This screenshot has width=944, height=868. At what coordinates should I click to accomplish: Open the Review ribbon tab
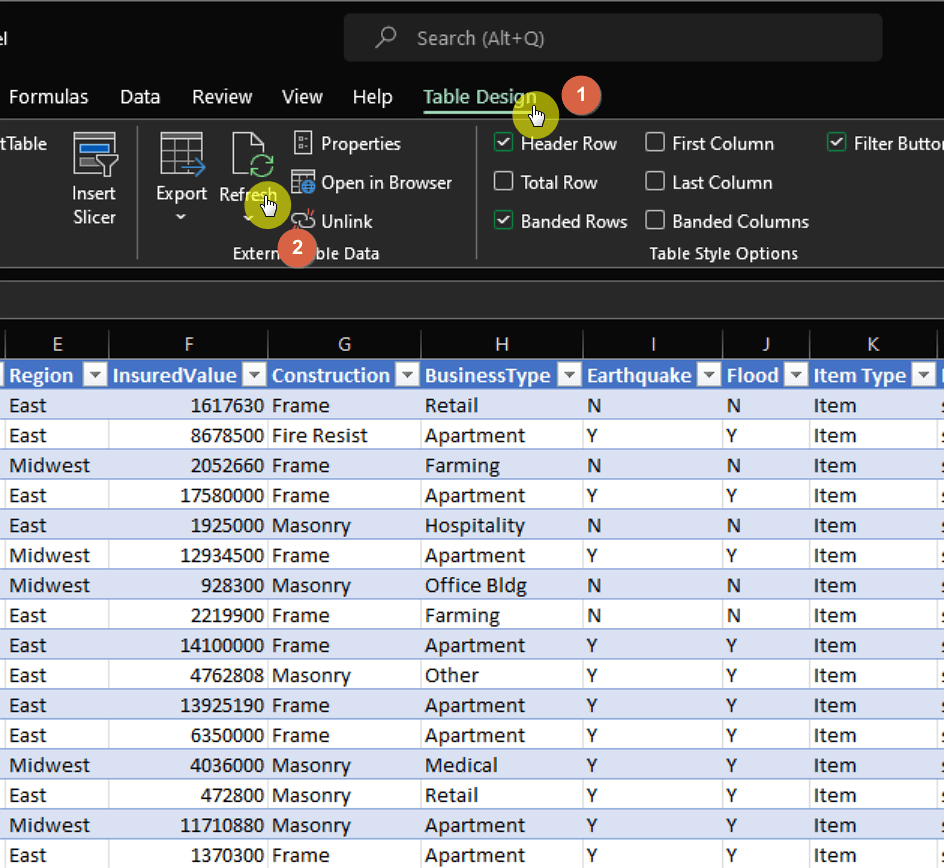(x=222, y=97)
